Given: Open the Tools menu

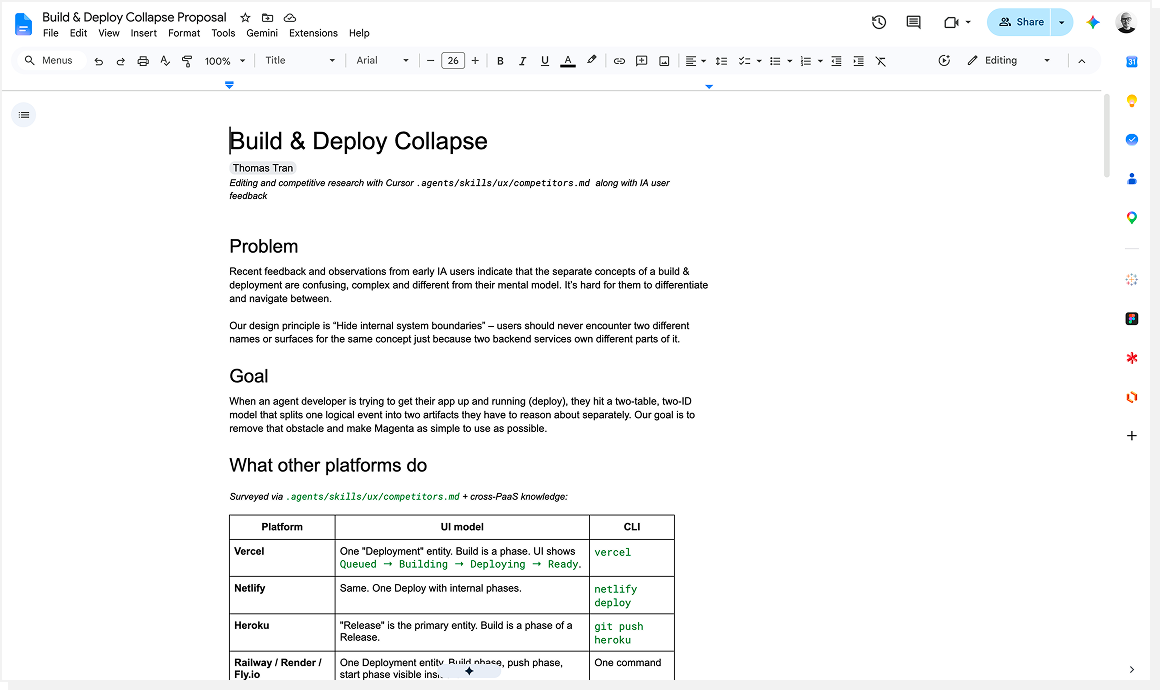Looking at the screenshot, I should point(223,33).
